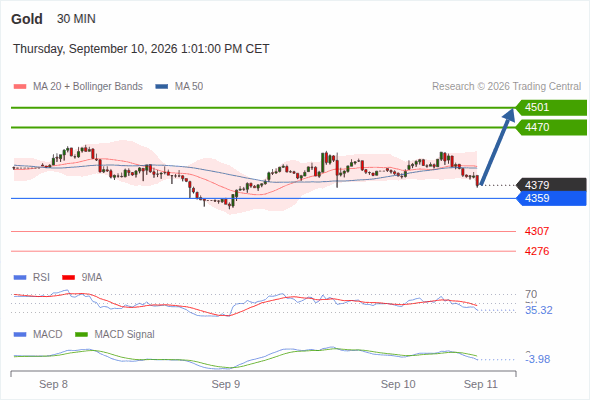Click the RSI legend swatch
Image resolution: width=590 pixels, height=400 pixels.
click(20, 278)
